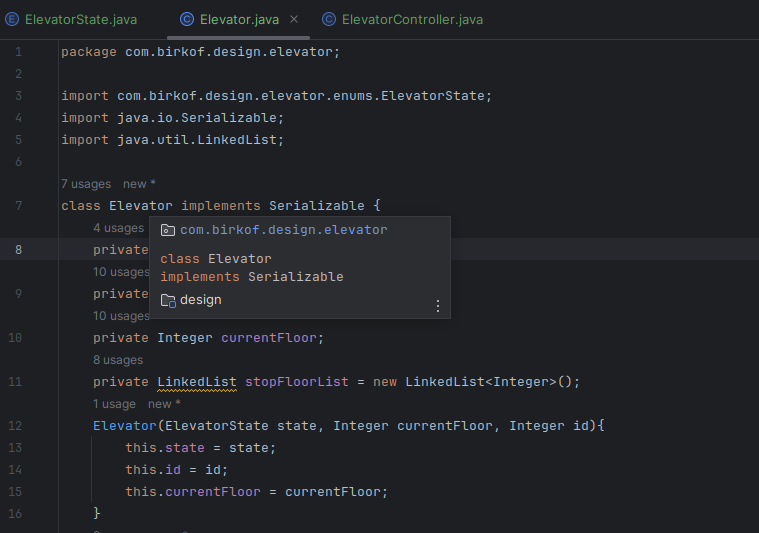Click the class name Elevator on line 7

point(140,206)
